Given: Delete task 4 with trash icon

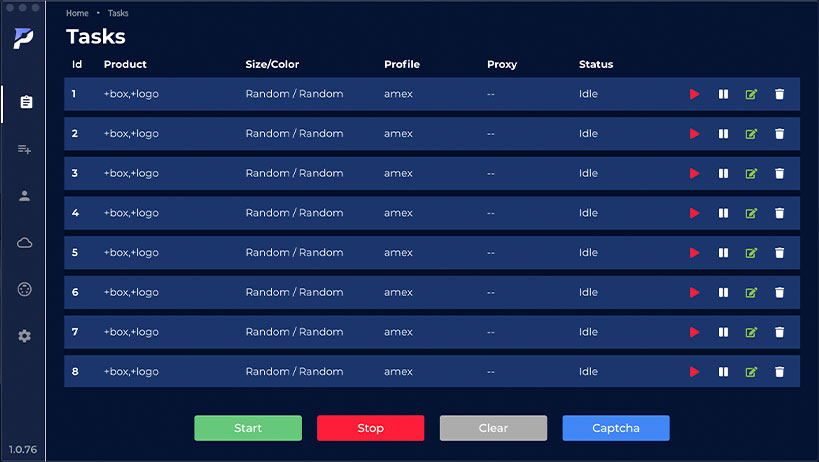Looking at the screenshot, I should tap(779, 213).
